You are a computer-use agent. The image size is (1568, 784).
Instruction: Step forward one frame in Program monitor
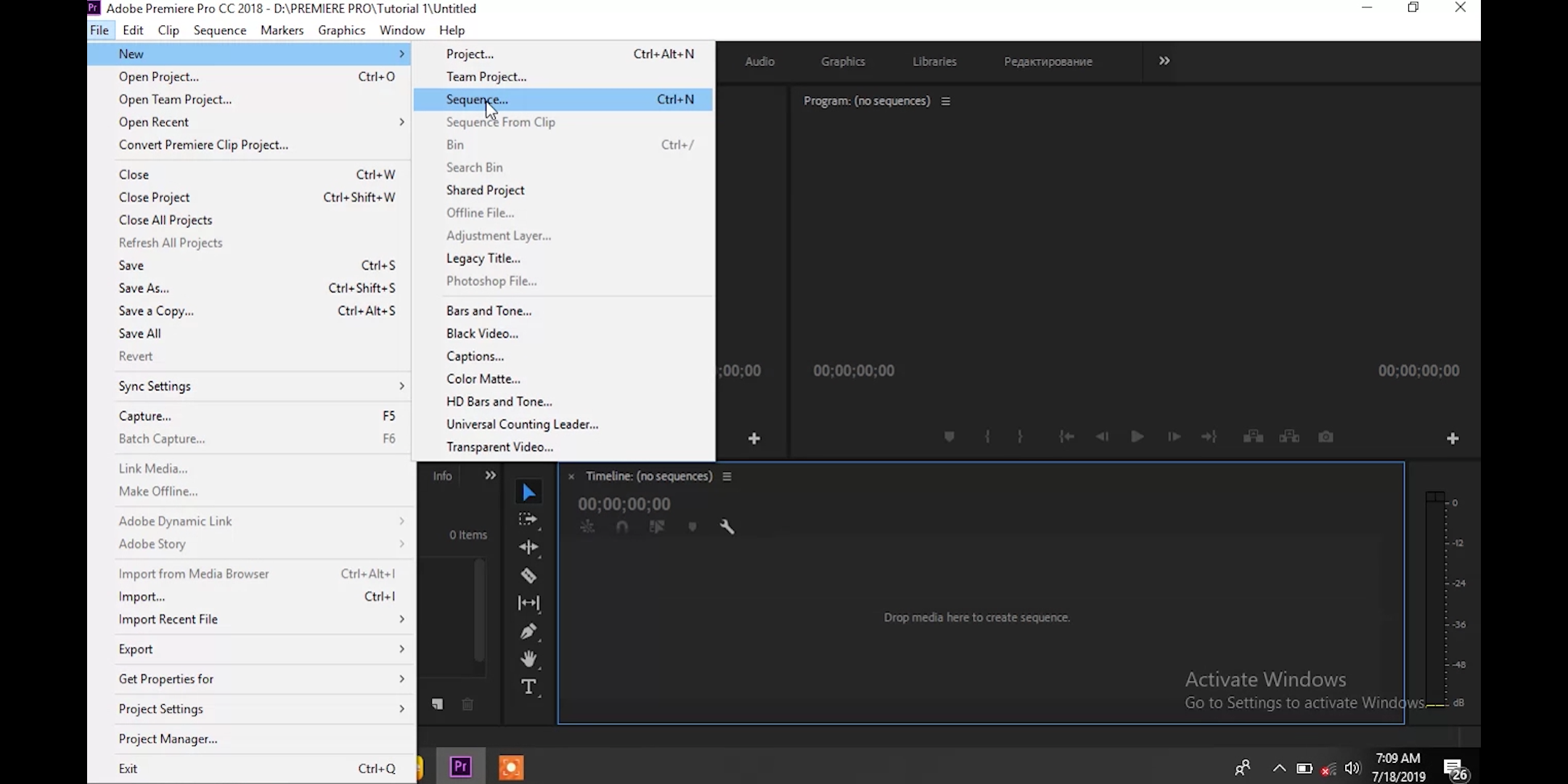(1173, 437)
